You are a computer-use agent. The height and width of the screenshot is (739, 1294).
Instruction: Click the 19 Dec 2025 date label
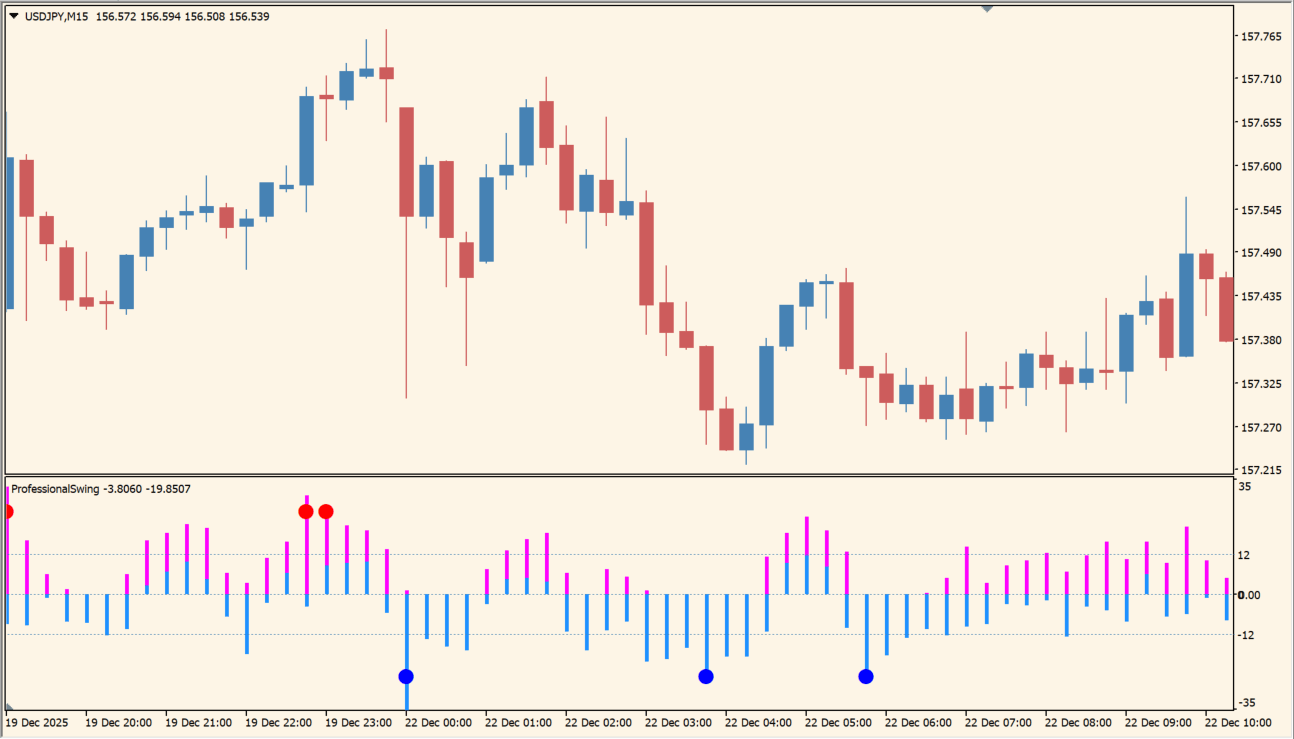(38, 722)
